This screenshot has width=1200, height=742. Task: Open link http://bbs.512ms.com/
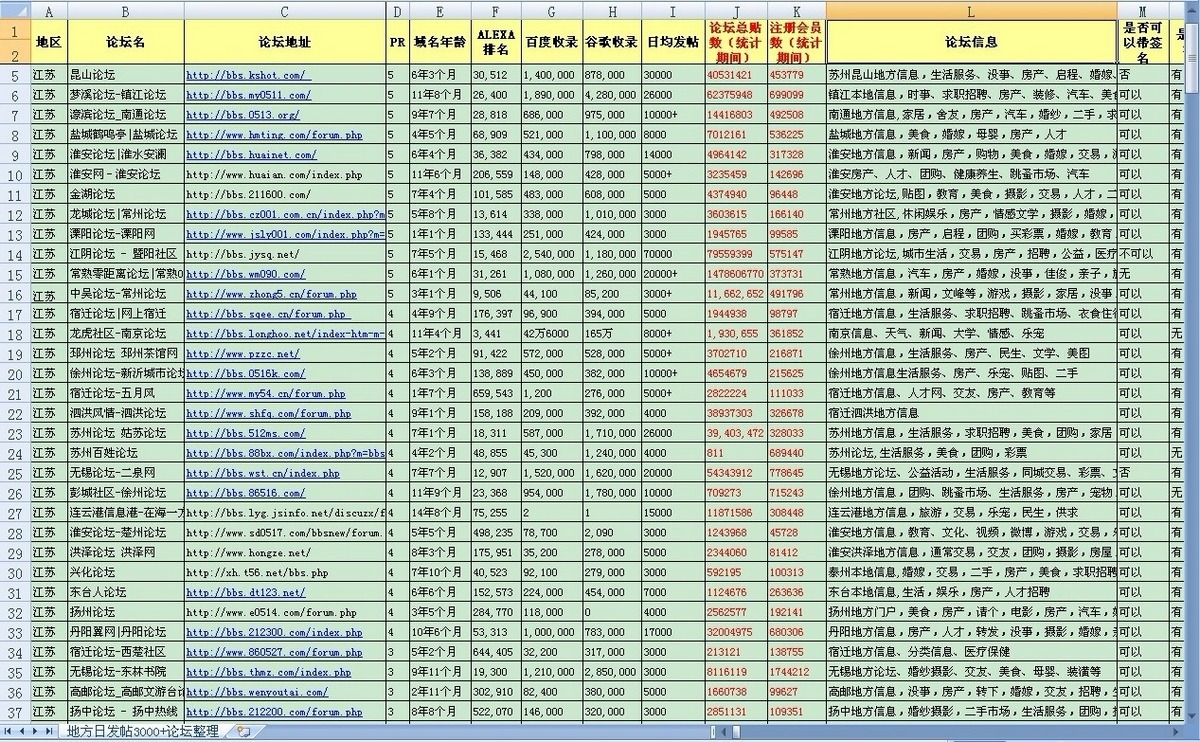(x=246, y=433)
